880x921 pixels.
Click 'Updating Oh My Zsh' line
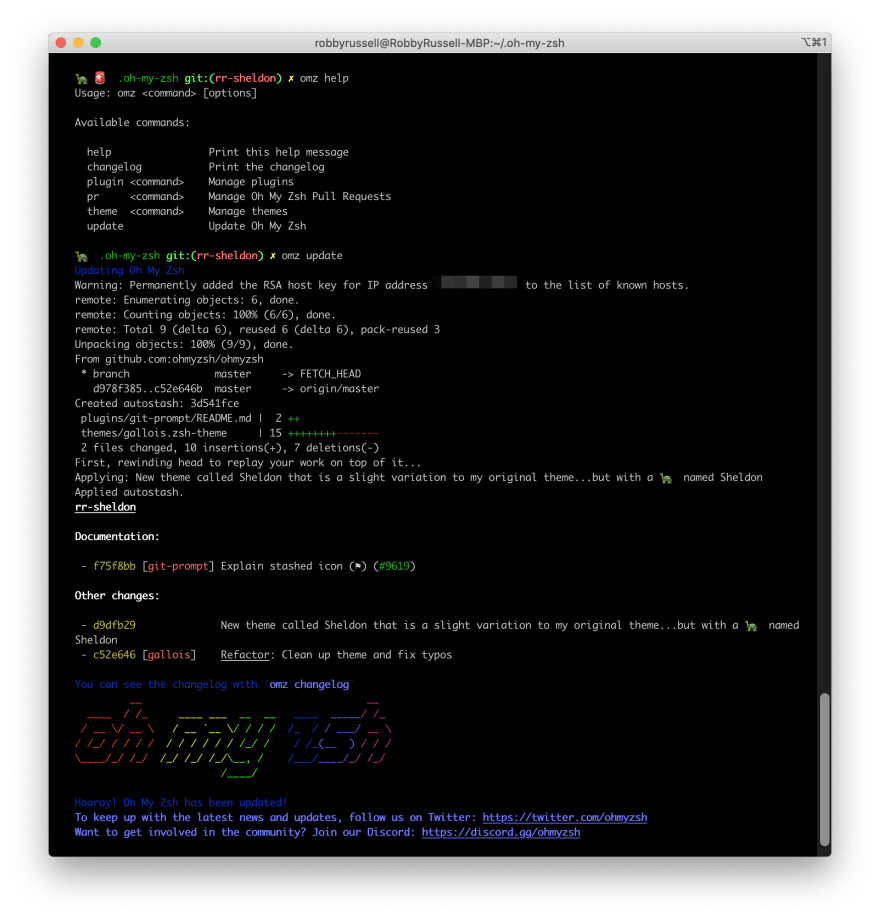pos(129,270)
